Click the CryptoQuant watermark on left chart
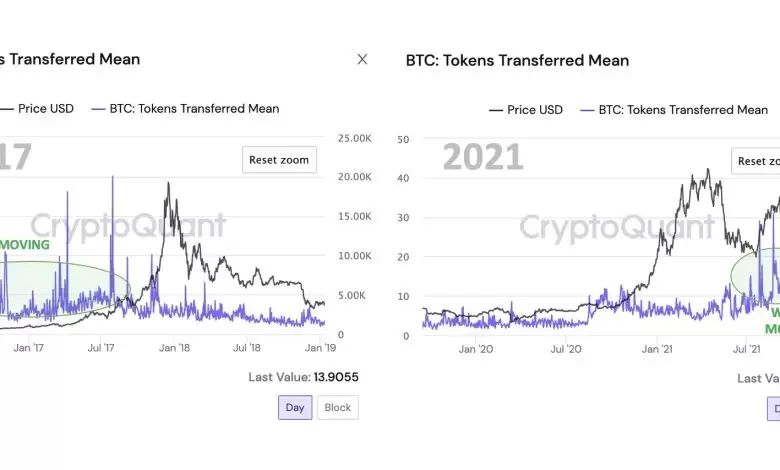Screen dimensions: 780x470 (x=127, y=226)
